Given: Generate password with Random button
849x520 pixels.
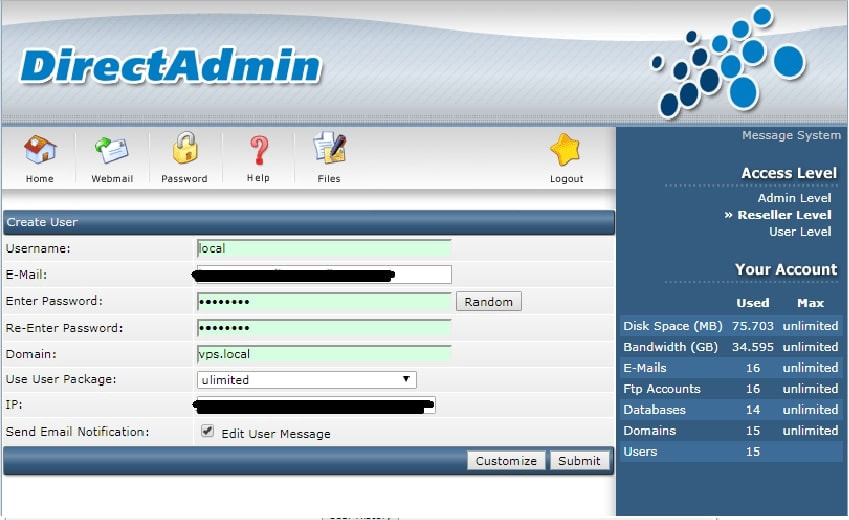Looking at the screenshot, I should point(488,302).
